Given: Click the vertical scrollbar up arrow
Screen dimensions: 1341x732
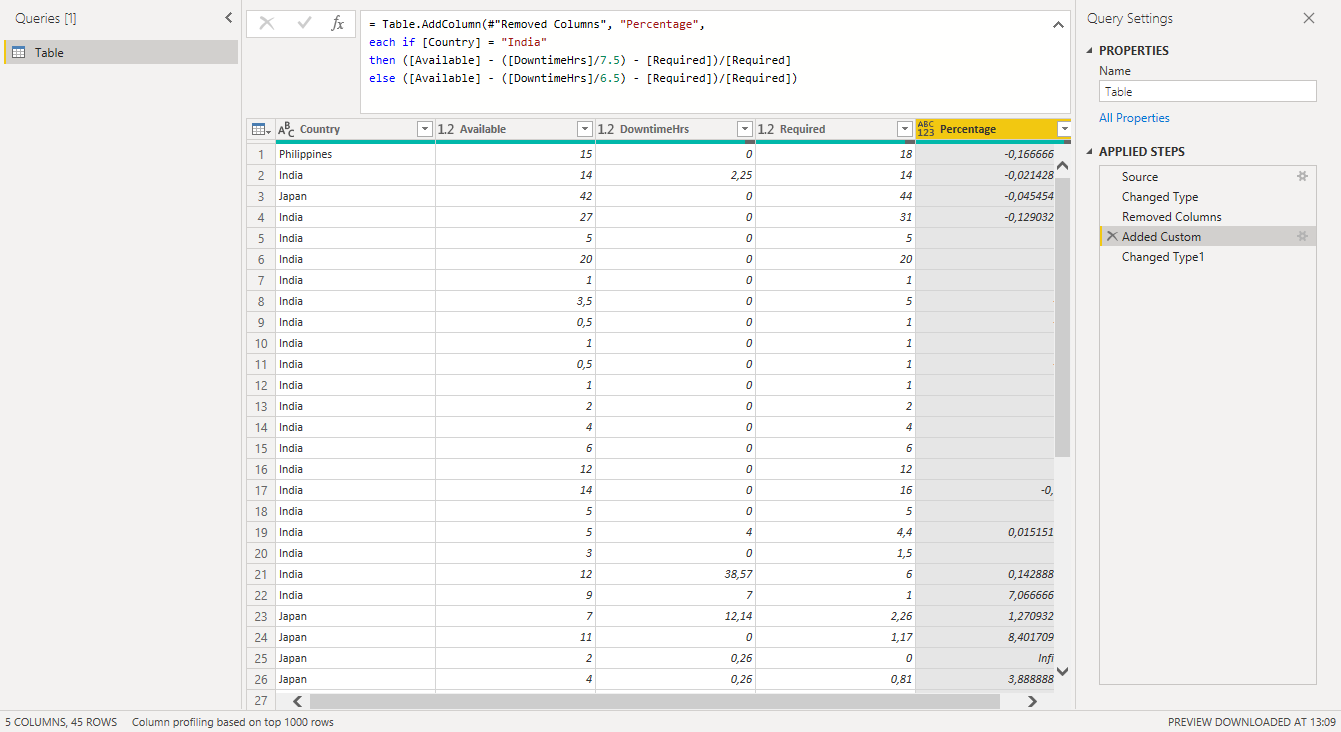Looking at the screenshot, I should point(1062,165).
